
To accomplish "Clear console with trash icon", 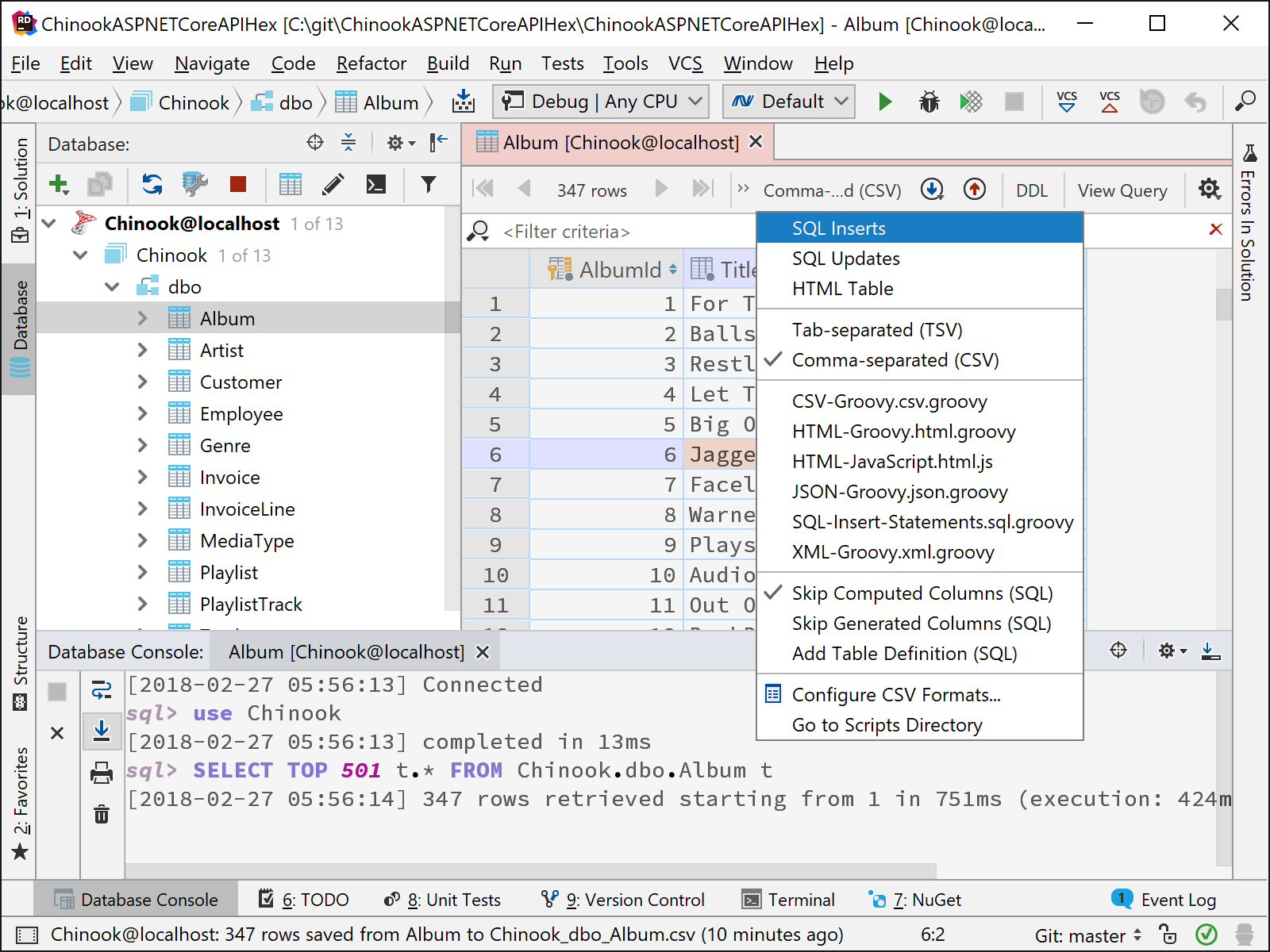I will [x=102, y=814].
